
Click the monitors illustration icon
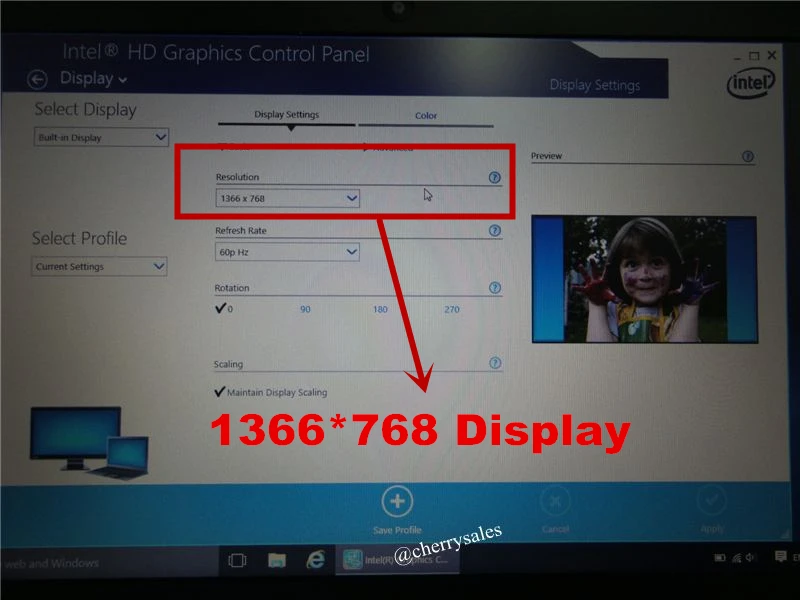click(x=90, y=443)
